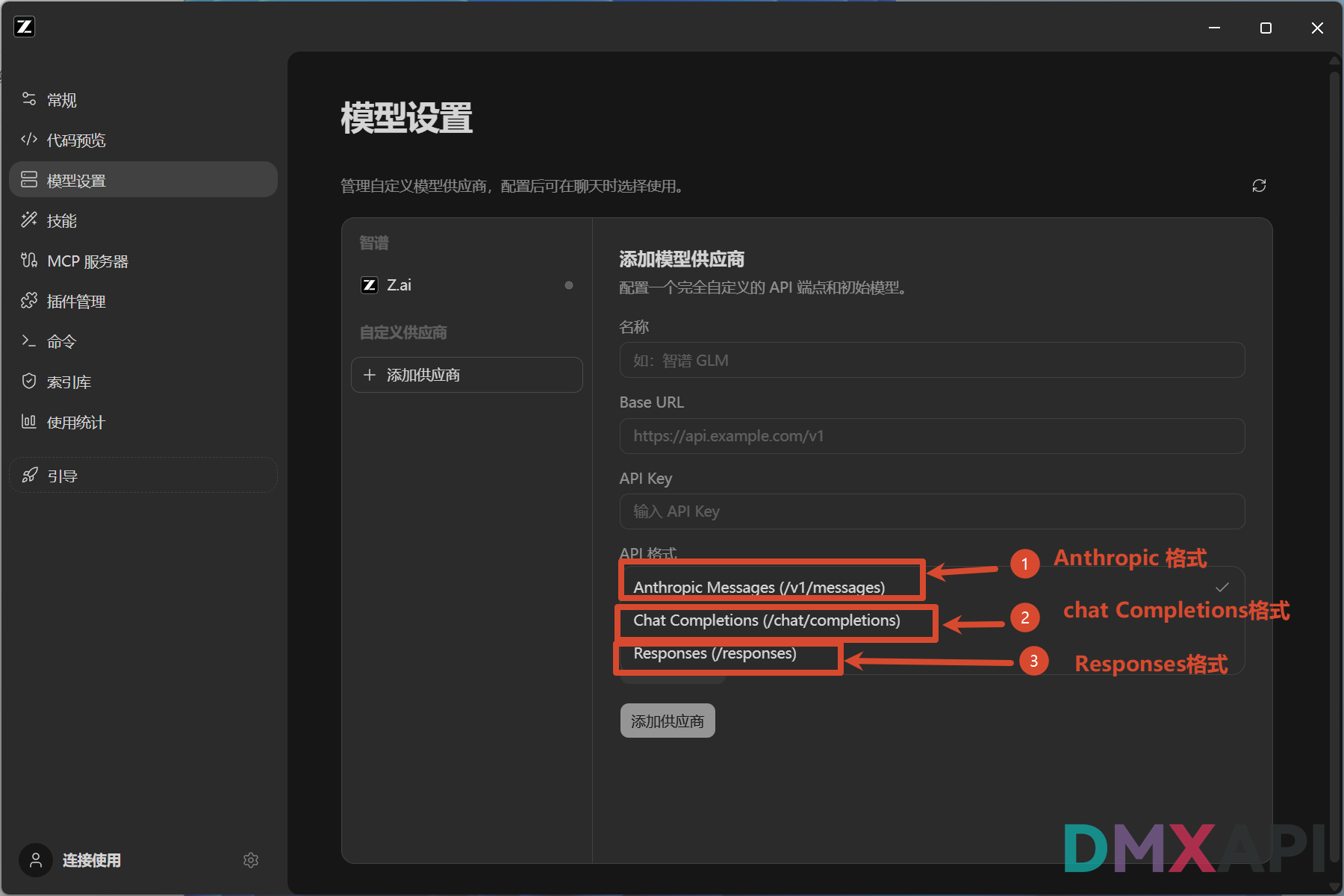Screen dimensions: 1344x896
Task: Open the 常规 general settings icon
Action: coord(29,99)
